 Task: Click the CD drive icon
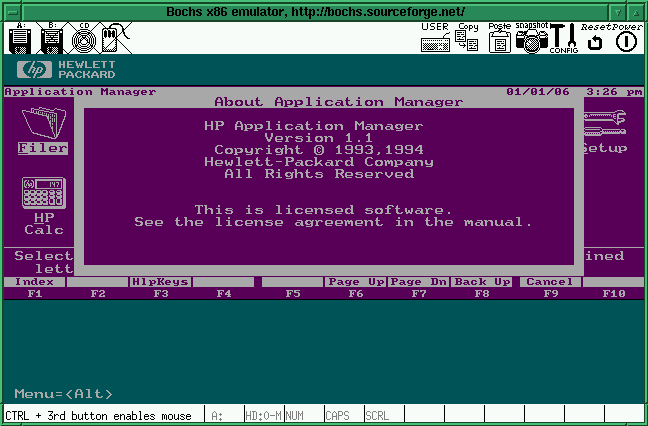pyautogui.click(x=84, y=38)
